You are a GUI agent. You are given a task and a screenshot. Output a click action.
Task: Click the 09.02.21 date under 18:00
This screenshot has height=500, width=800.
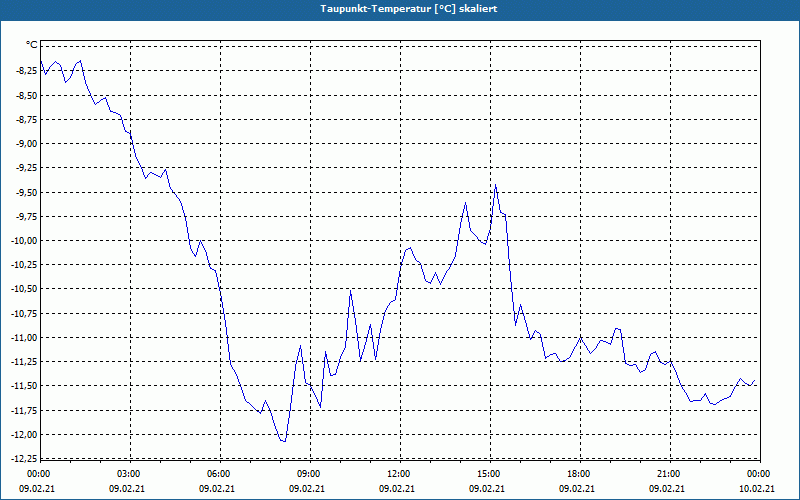[577, 489]
